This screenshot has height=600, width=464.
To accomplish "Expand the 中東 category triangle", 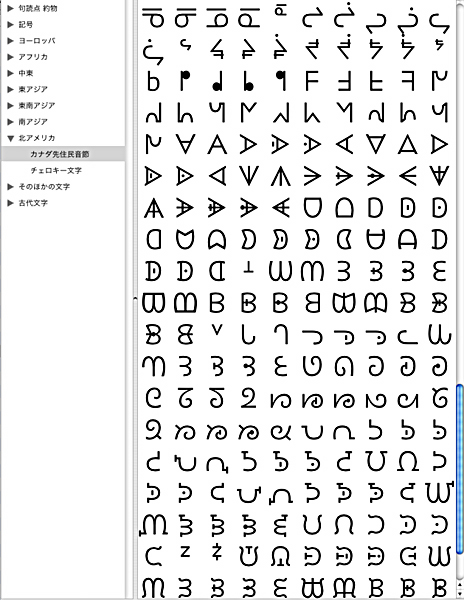I will (x=10, y=73).
